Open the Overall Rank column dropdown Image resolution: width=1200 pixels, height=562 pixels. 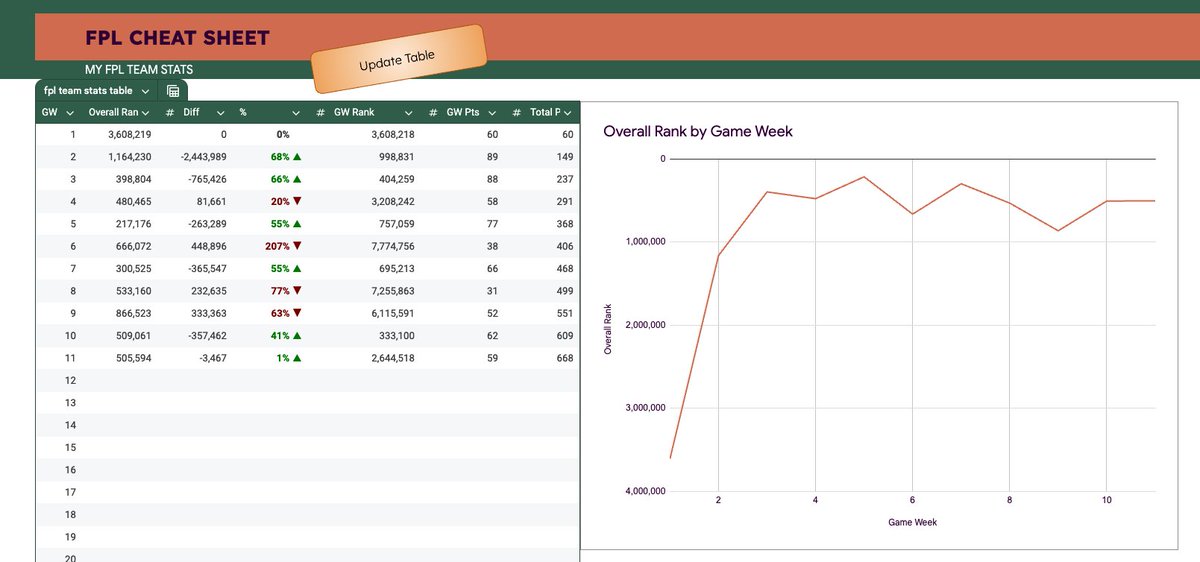tap(145, 112)
